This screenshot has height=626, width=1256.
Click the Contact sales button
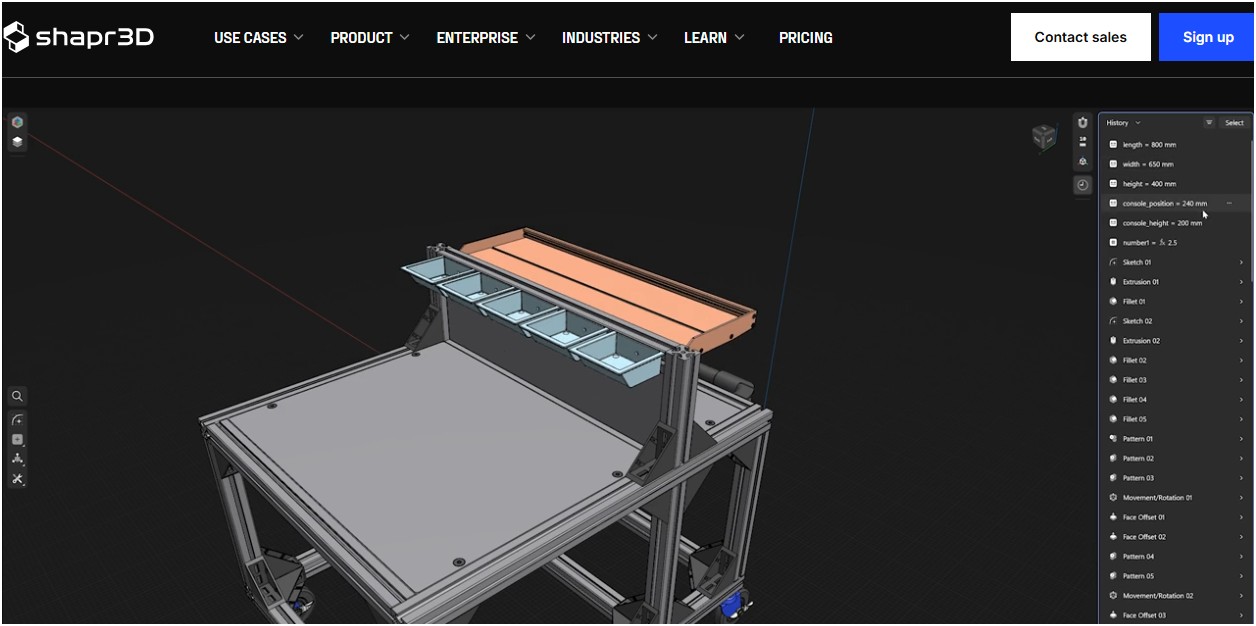[x=1080, y=37]
